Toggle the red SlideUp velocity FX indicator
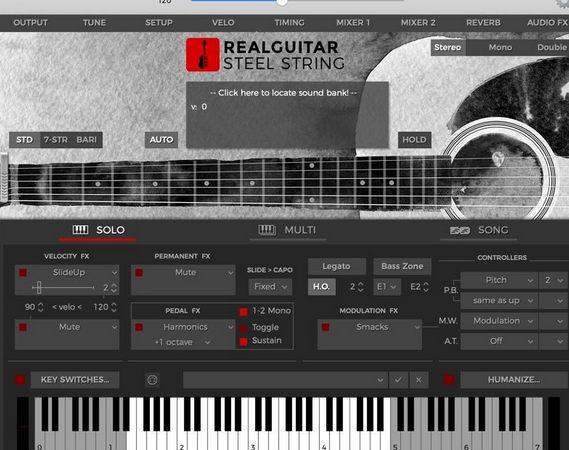The width and height of the screenshot is (569, 450). click(23, 273)
